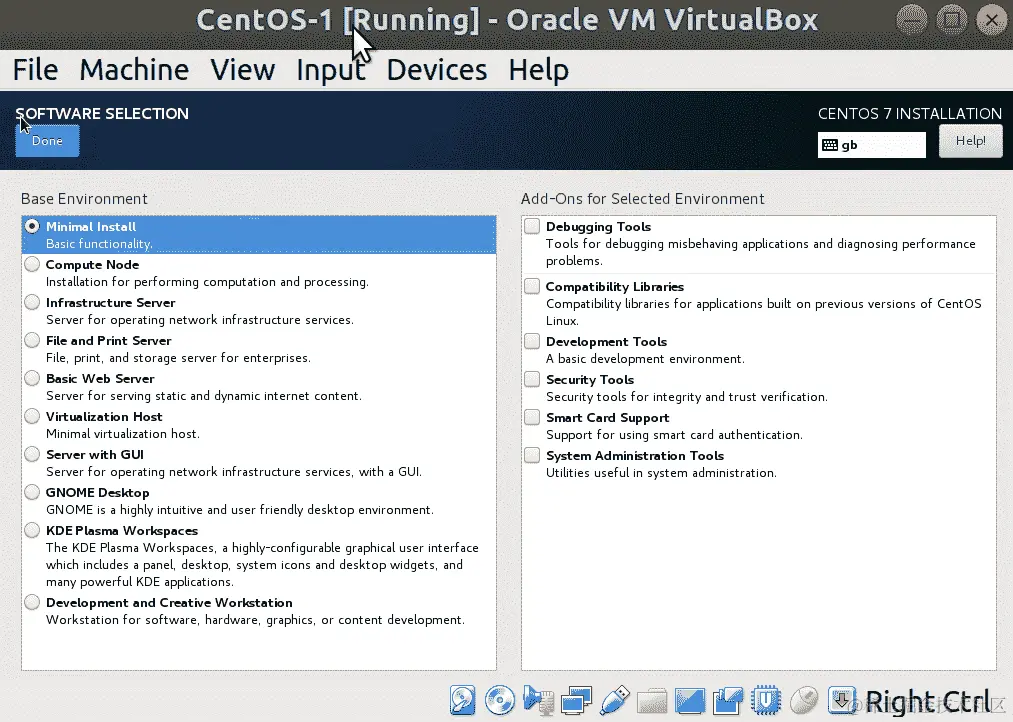Enable the Security Tools add-on
1013x722 pixels.
532,379
